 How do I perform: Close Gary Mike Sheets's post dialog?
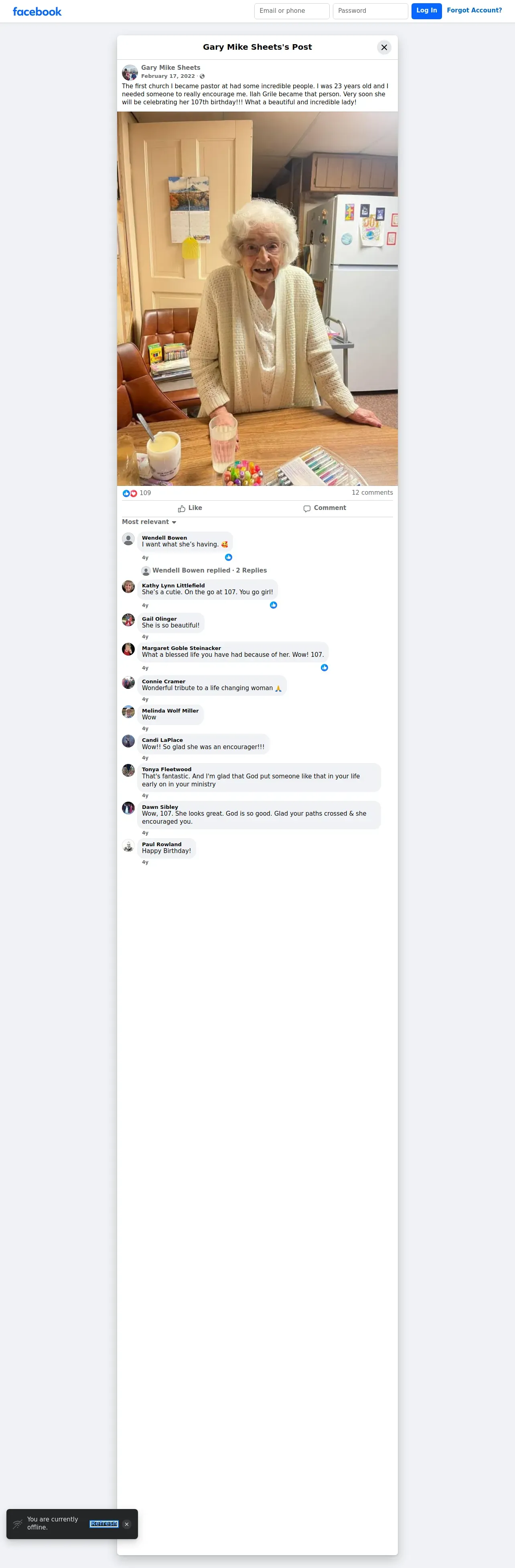coord(384,47)
